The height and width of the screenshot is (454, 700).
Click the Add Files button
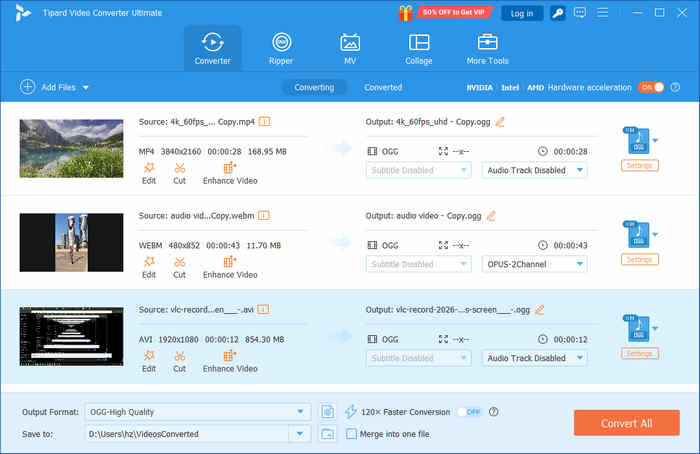(x=48, y=87)
